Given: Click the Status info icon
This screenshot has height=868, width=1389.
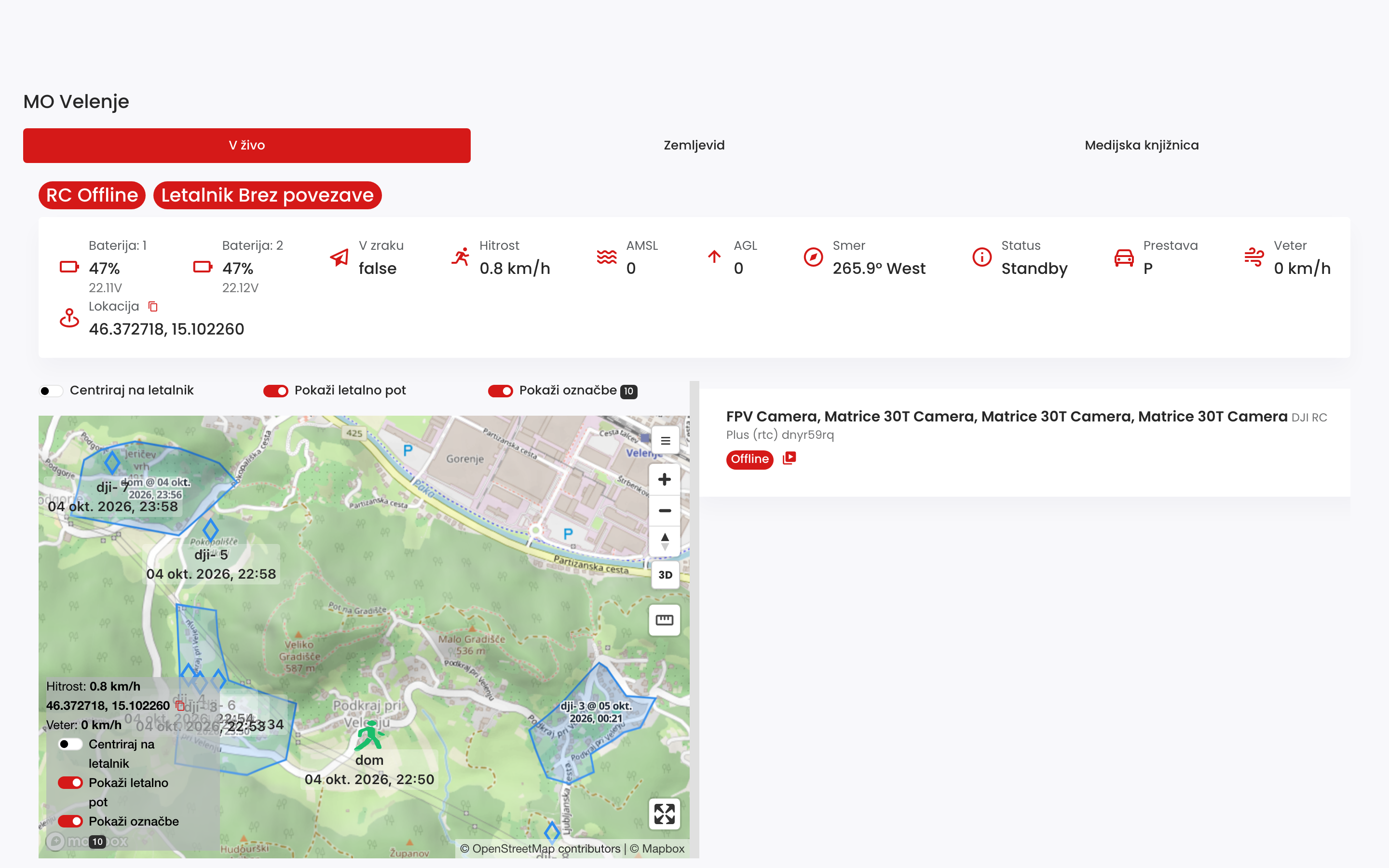Looking at the screenshot, I should tap(982, 257).
